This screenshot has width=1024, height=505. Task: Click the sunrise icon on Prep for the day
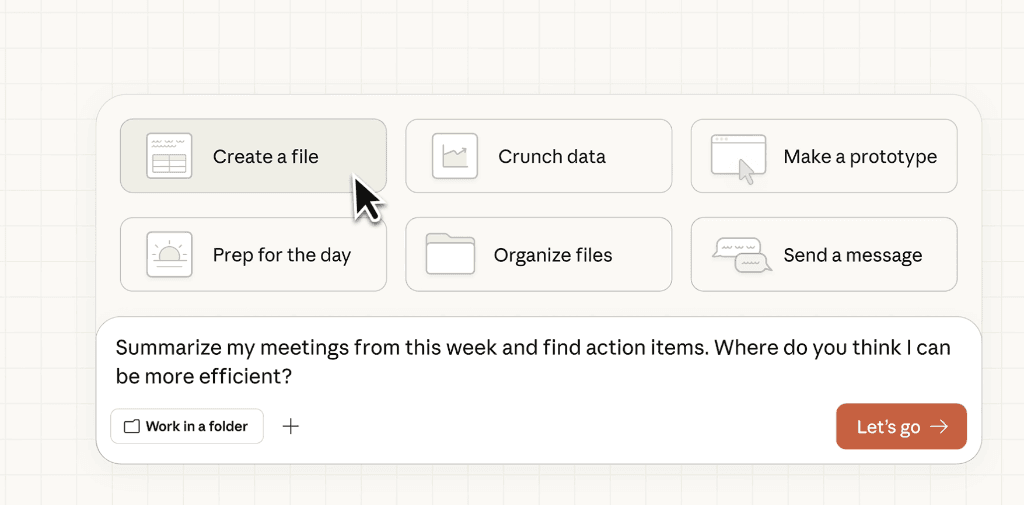coord(169,254)
